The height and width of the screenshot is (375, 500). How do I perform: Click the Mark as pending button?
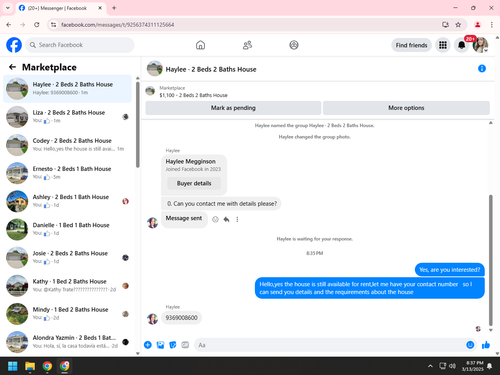pyautogui.click(x=233, y=108)
